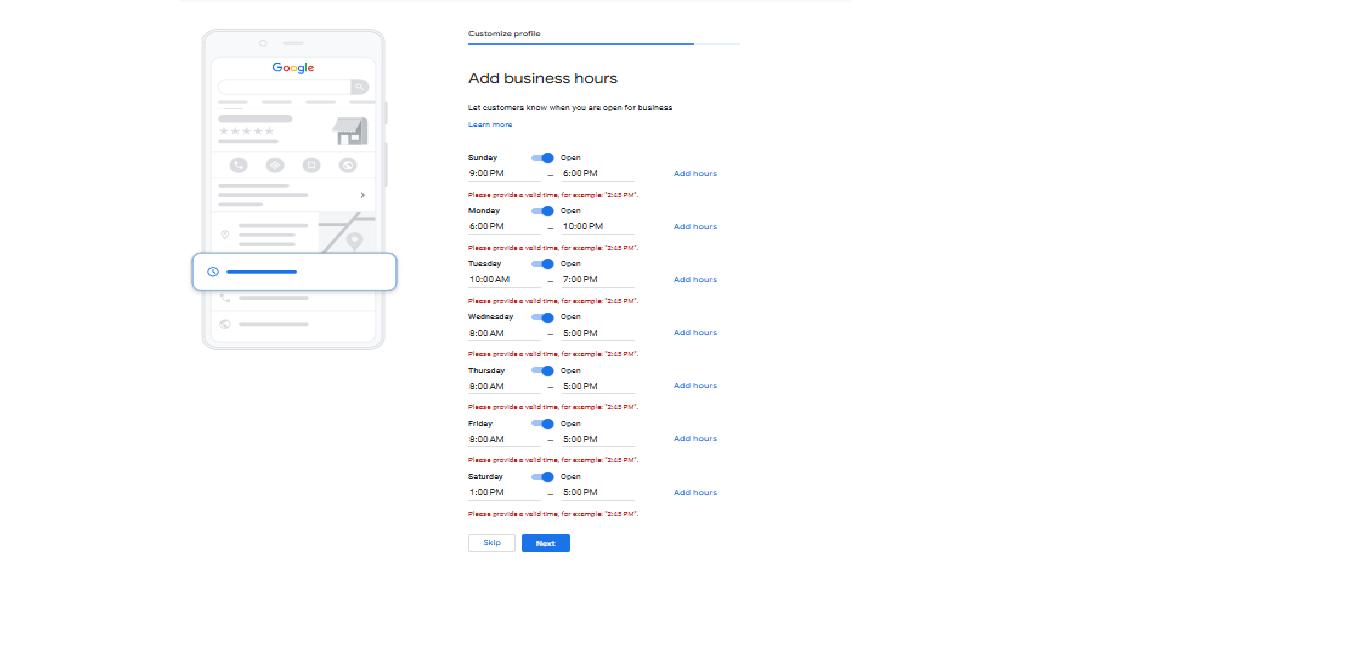Open Wednesday closing time field 5:00 PM
The image size is (1357, 670).
pyautogui.click(x=598, y=333)
